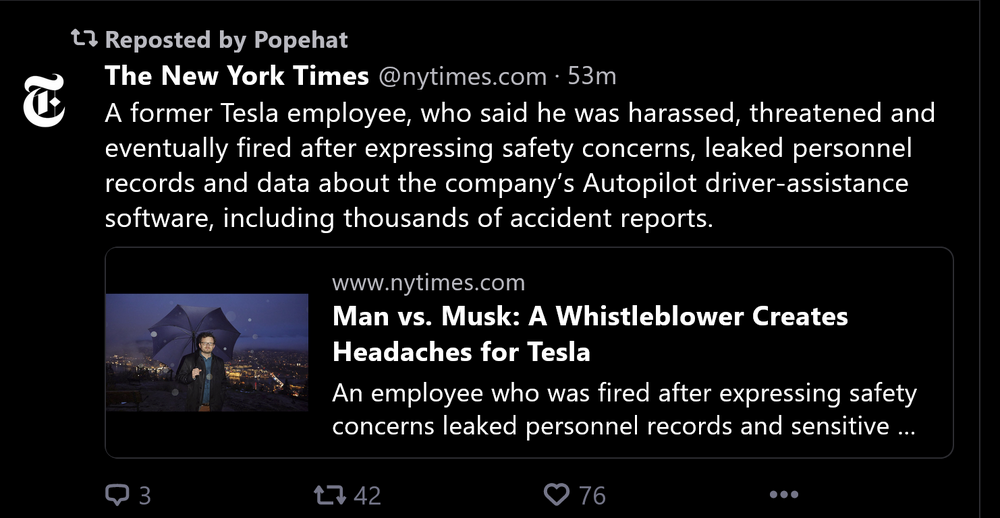Viewport: 1000px width, 518px height.
Task: Click the repost count 42
Action: pyautogui.click(x=367, y=496)
